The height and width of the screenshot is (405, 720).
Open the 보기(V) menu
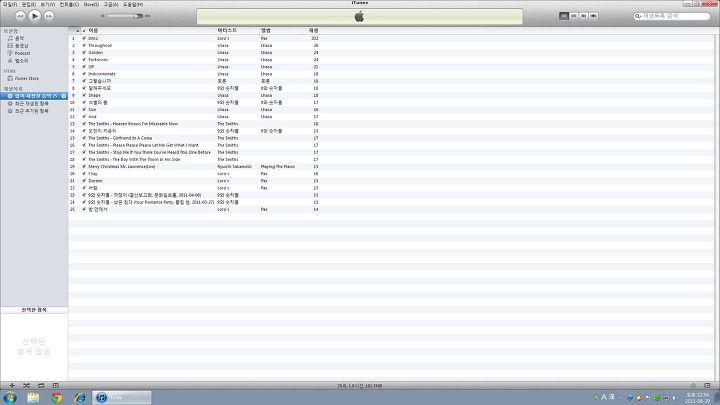pos(47,4)
